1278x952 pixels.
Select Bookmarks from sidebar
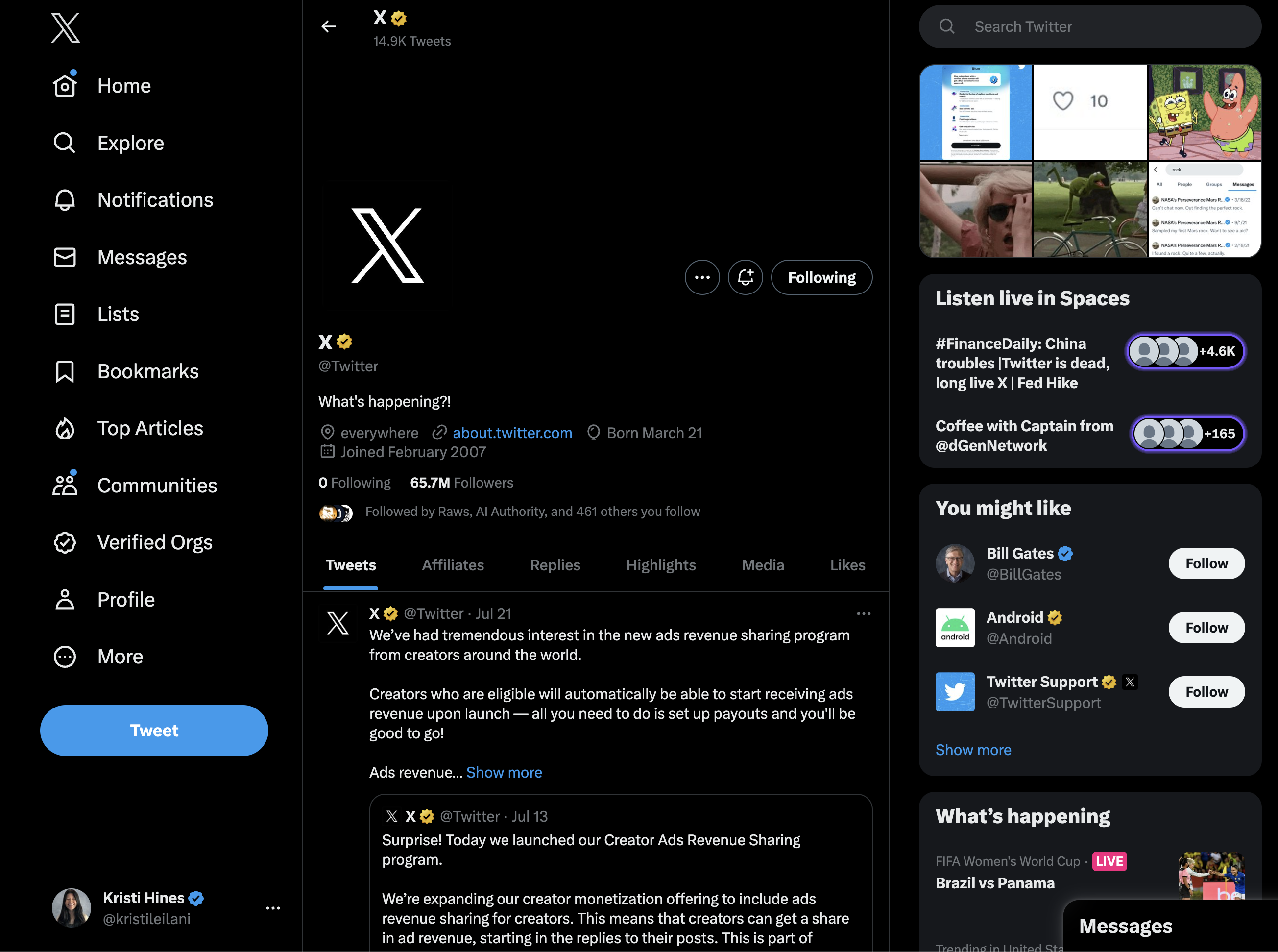[148, 371]
